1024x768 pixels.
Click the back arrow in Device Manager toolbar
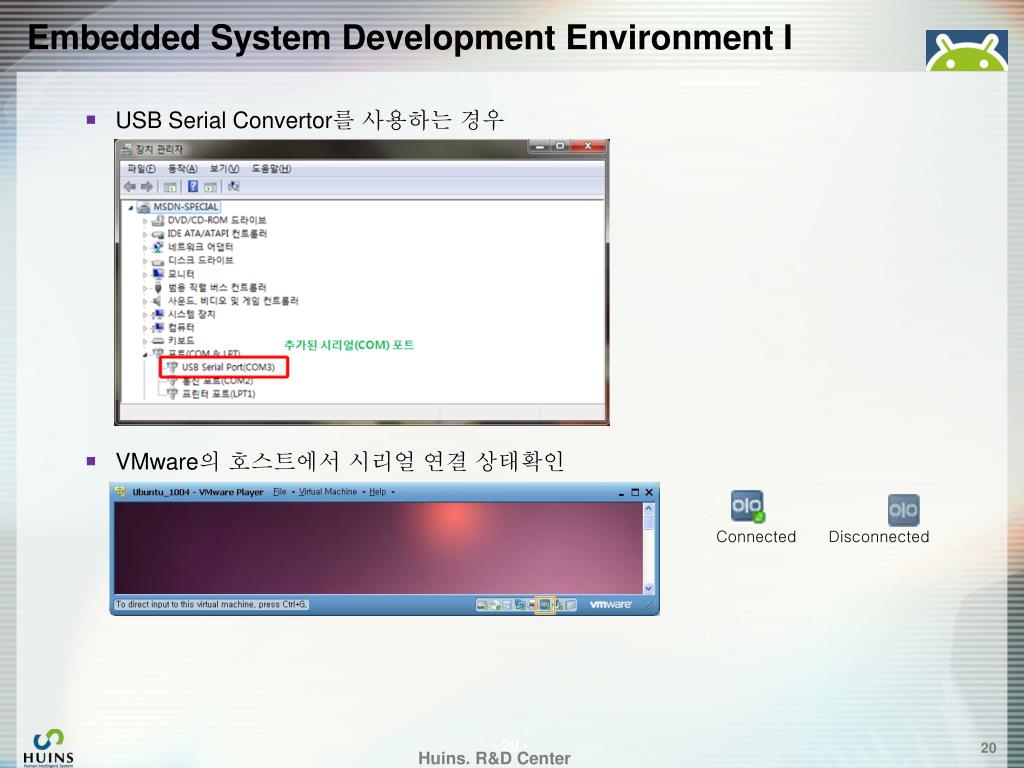click(130, 187)
